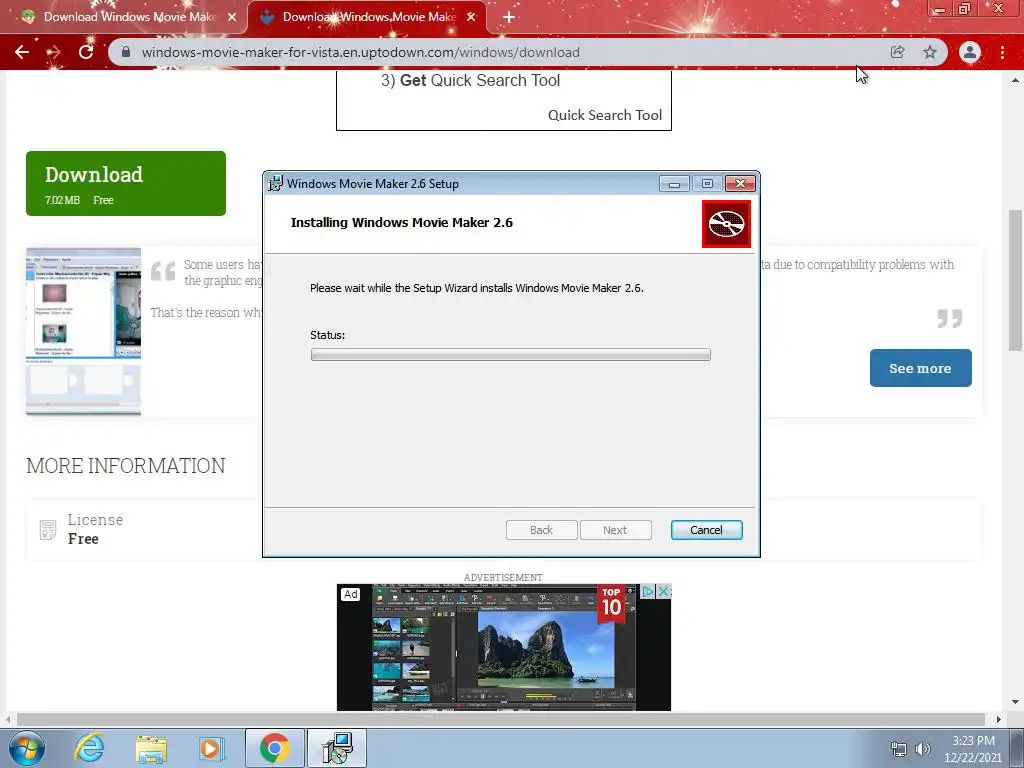Switch to the first Download Windows Movie Maker tab

click(x=124, y=17)
